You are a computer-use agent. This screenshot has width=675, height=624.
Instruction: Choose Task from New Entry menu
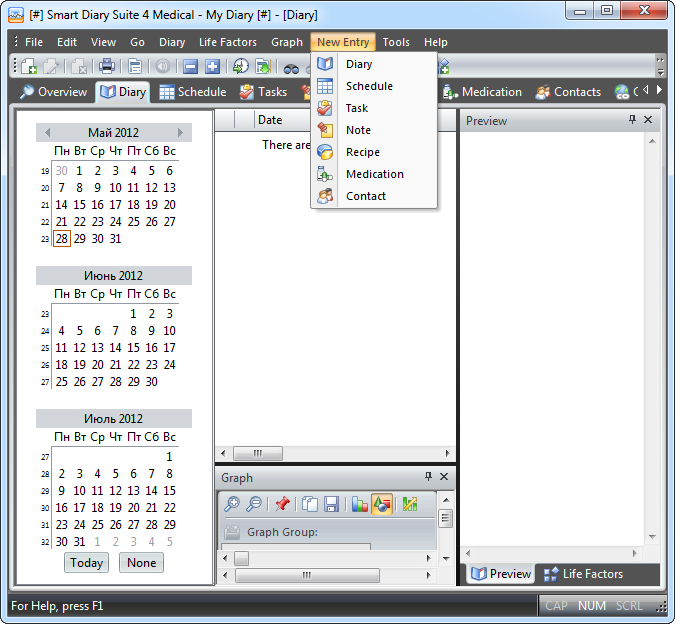[x=374, y=108]
